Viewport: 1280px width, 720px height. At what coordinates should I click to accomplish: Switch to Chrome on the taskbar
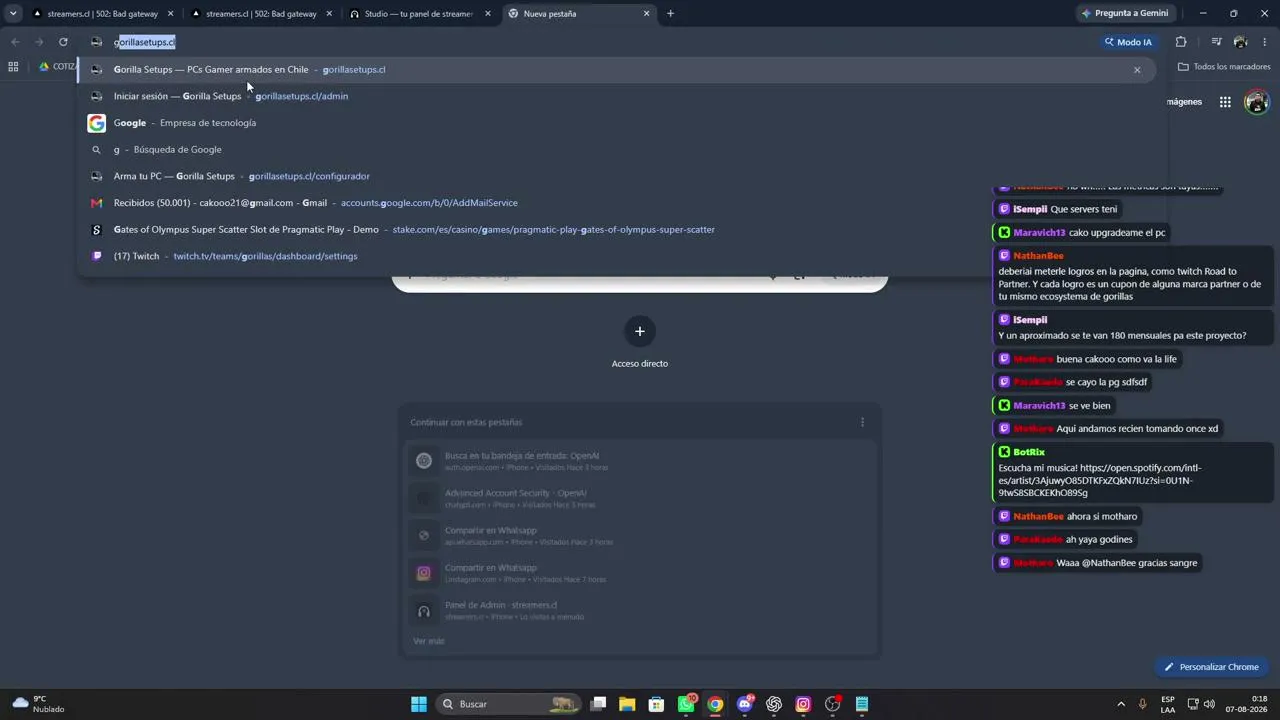(715, 704)
